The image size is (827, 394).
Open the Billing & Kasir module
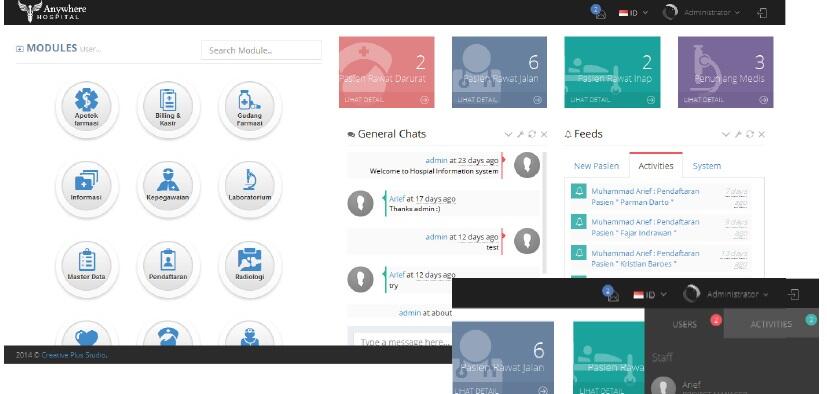click(168, 107)
